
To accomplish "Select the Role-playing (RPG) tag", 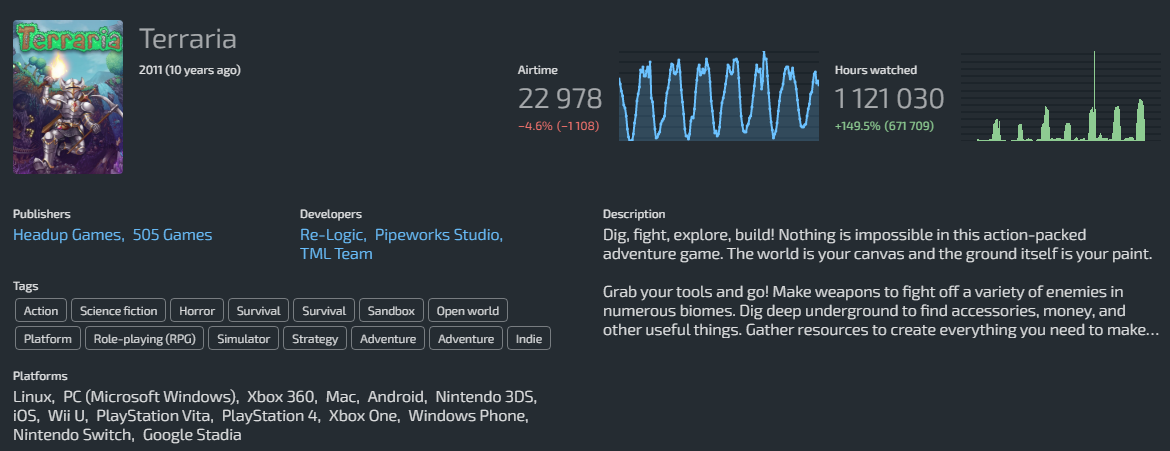I will pos(144,338).
